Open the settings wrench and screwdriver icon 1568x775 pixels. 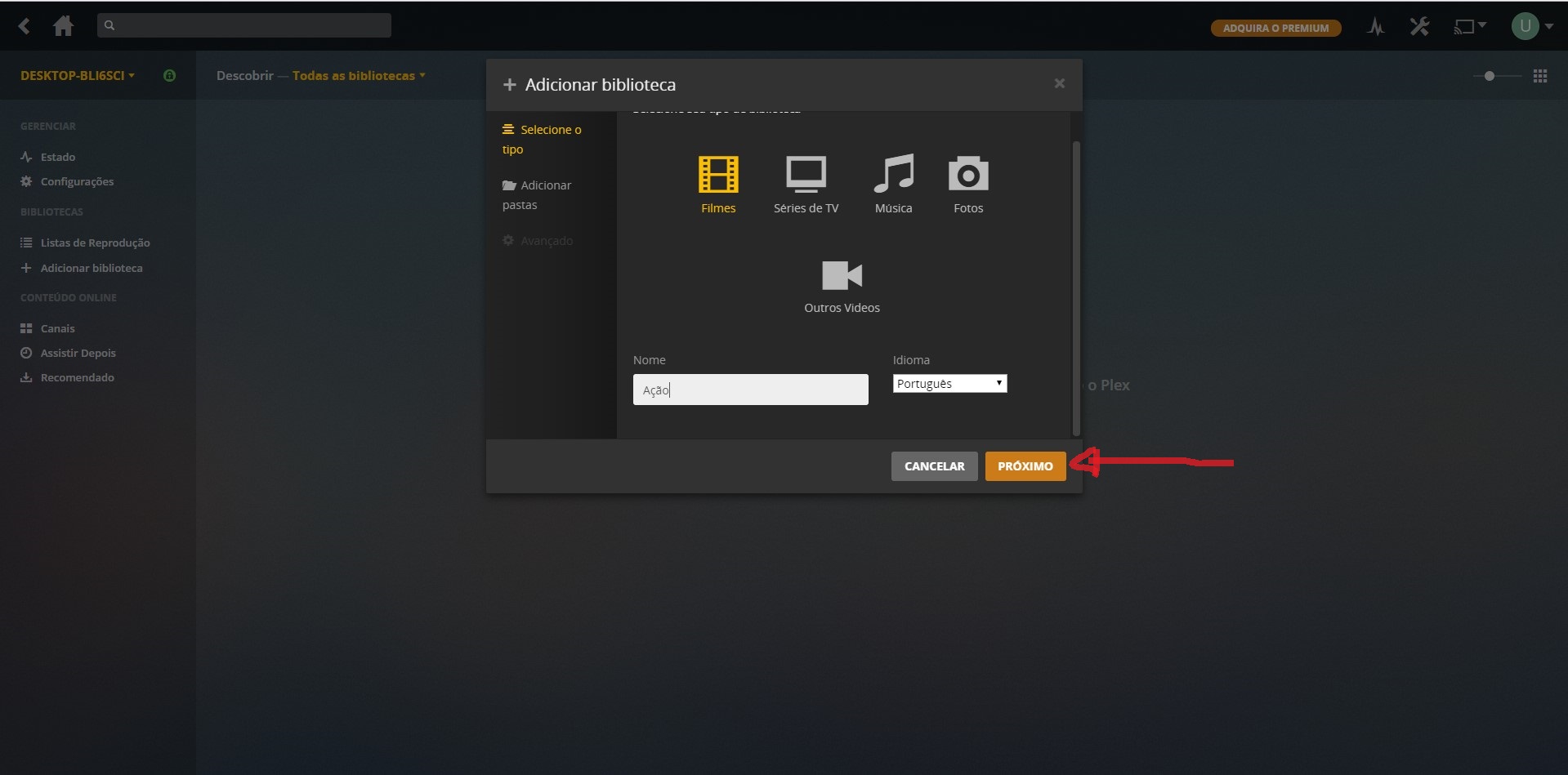click(1420, 27)
